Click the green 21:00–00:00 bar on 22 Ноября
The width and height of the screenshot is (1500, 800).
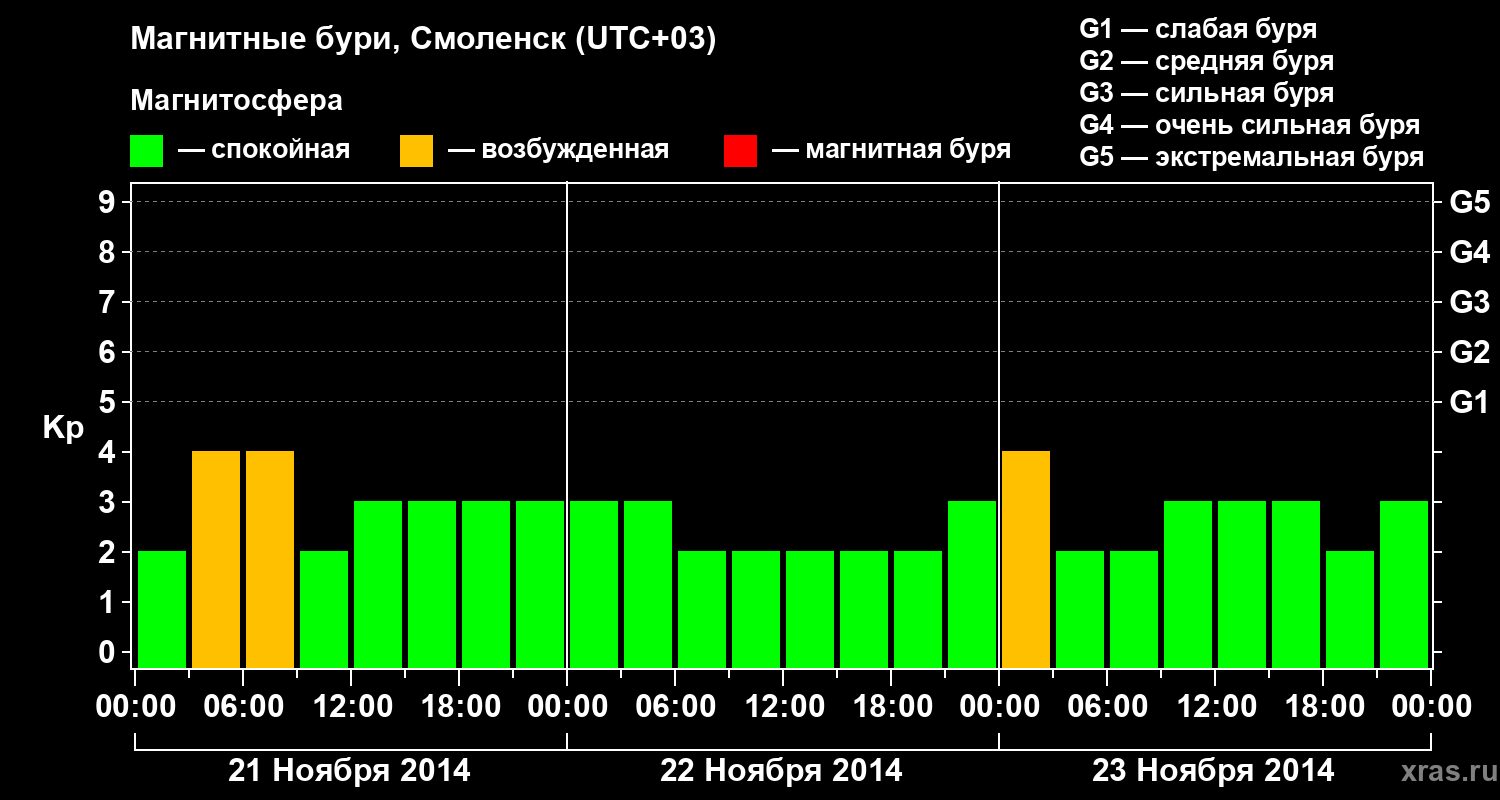pos(972,584)
